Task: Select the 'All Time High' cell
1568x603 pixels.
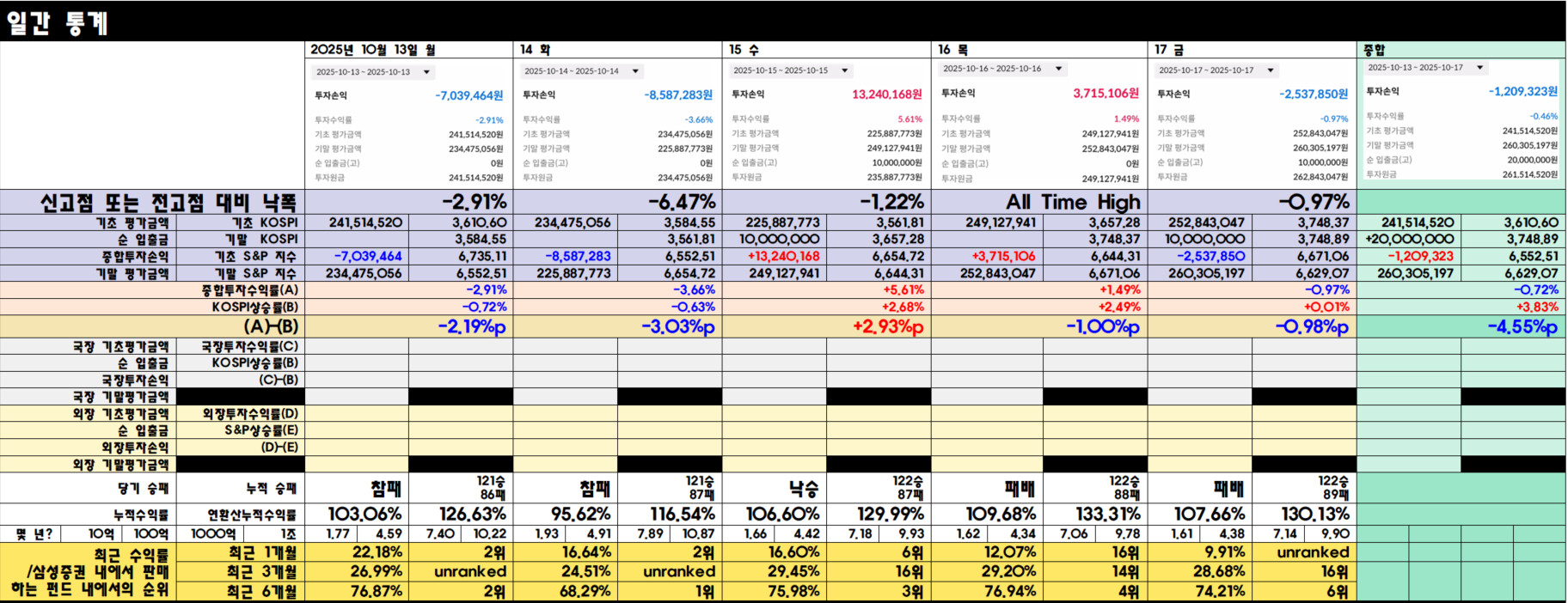Action: pyautogui.click(x=1039, y=202)
